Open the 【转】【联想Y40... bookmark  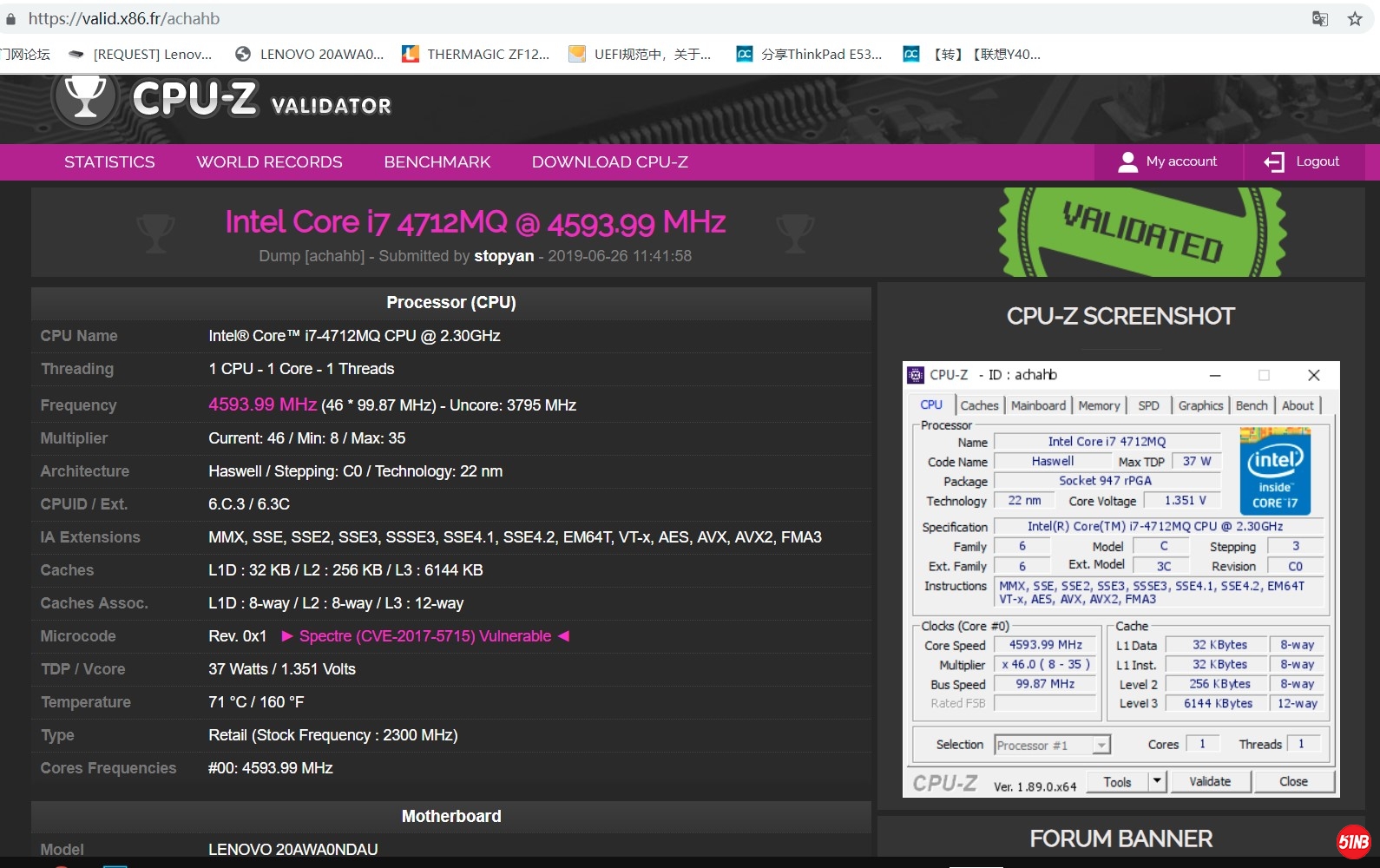click(972, 54)
